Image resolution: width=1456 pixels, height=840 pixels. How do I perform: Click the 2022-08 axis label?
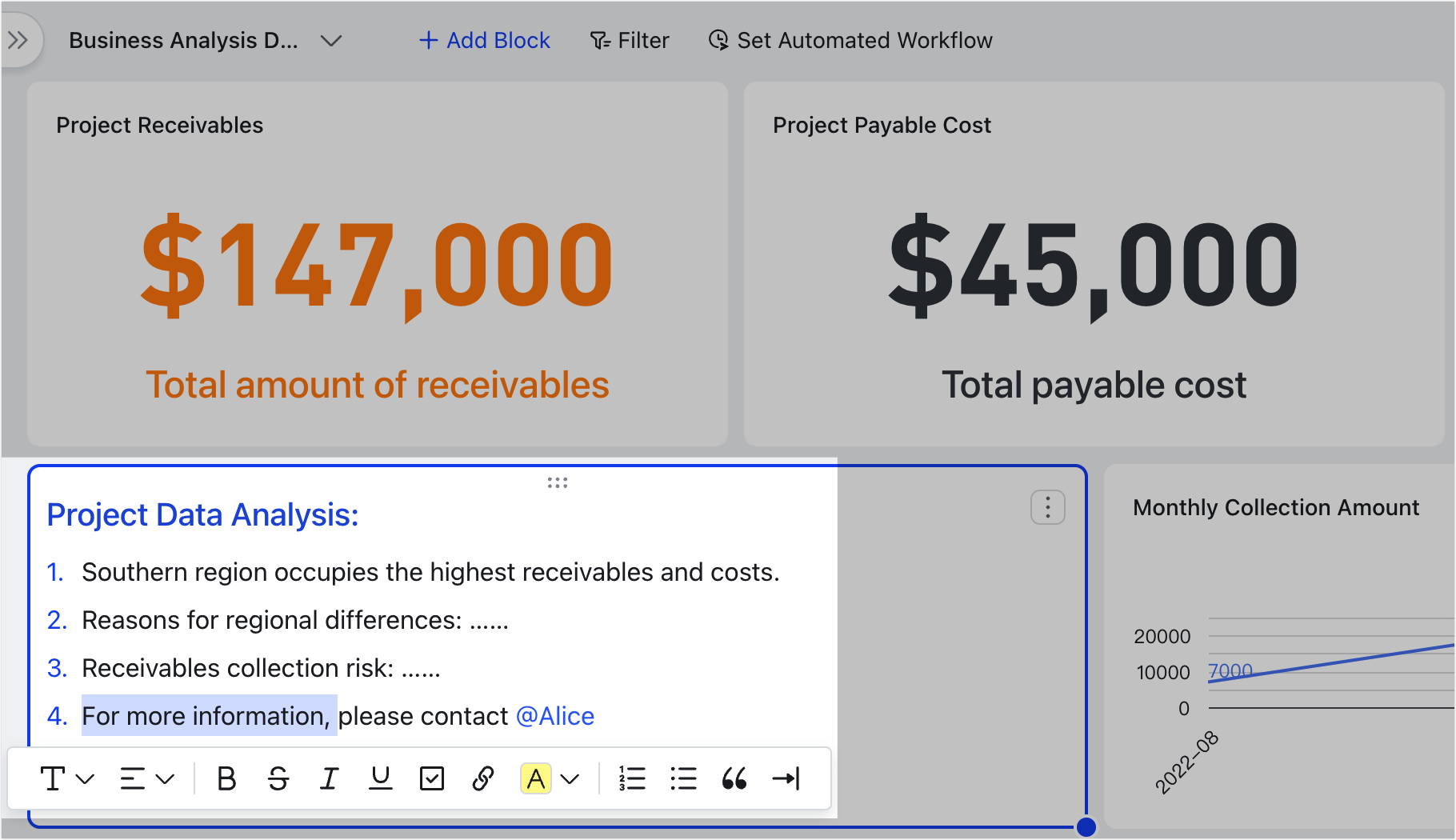[x=1187, y=762]
